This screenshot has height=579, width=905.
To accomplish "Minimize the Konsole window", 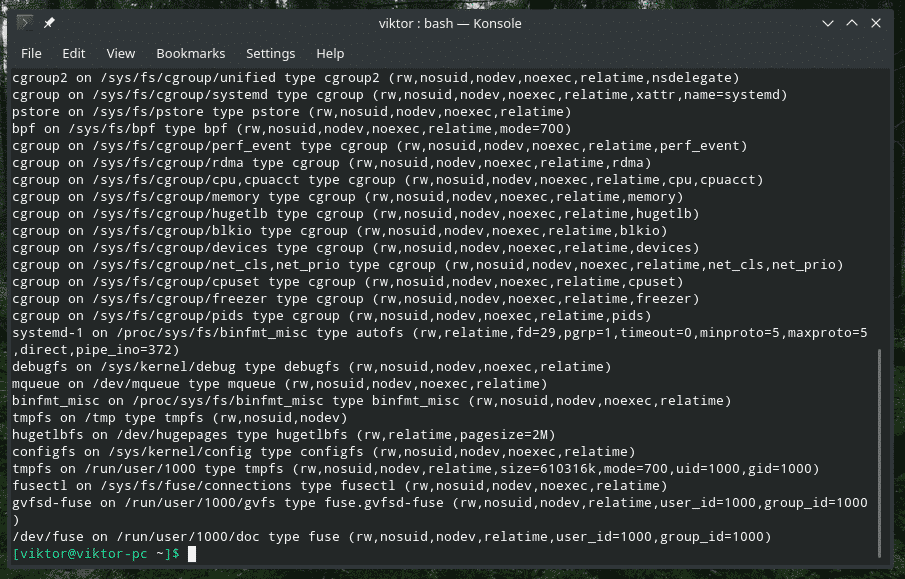I will coord(827,23).
